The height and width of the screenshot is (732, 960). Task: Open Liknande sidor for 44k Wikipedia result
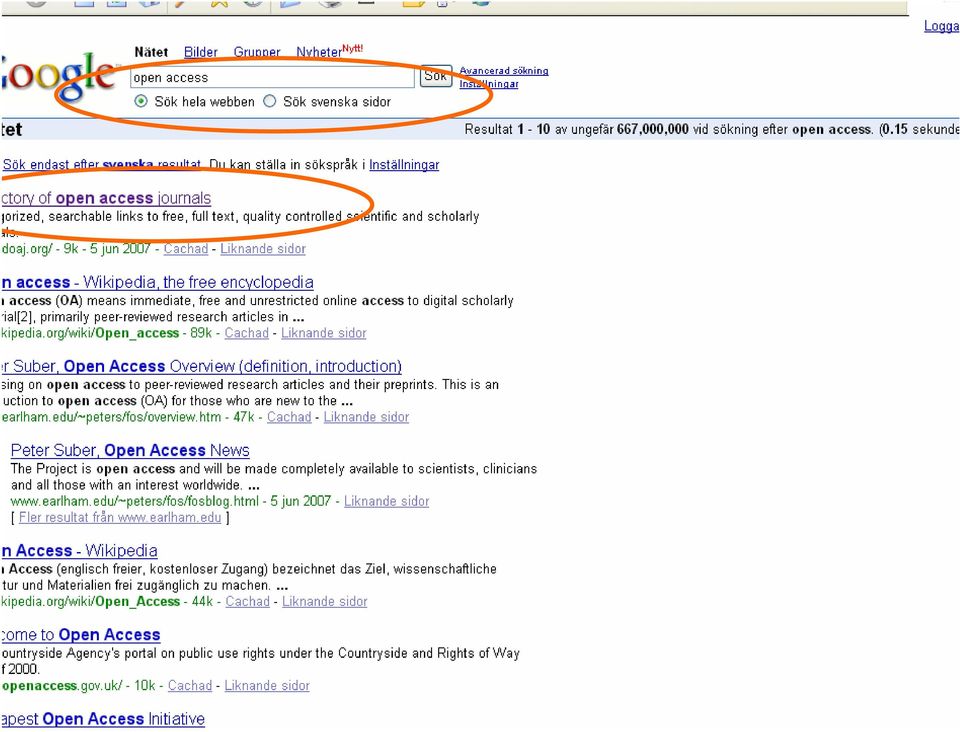pyautogui.click(x=324, y=602)
